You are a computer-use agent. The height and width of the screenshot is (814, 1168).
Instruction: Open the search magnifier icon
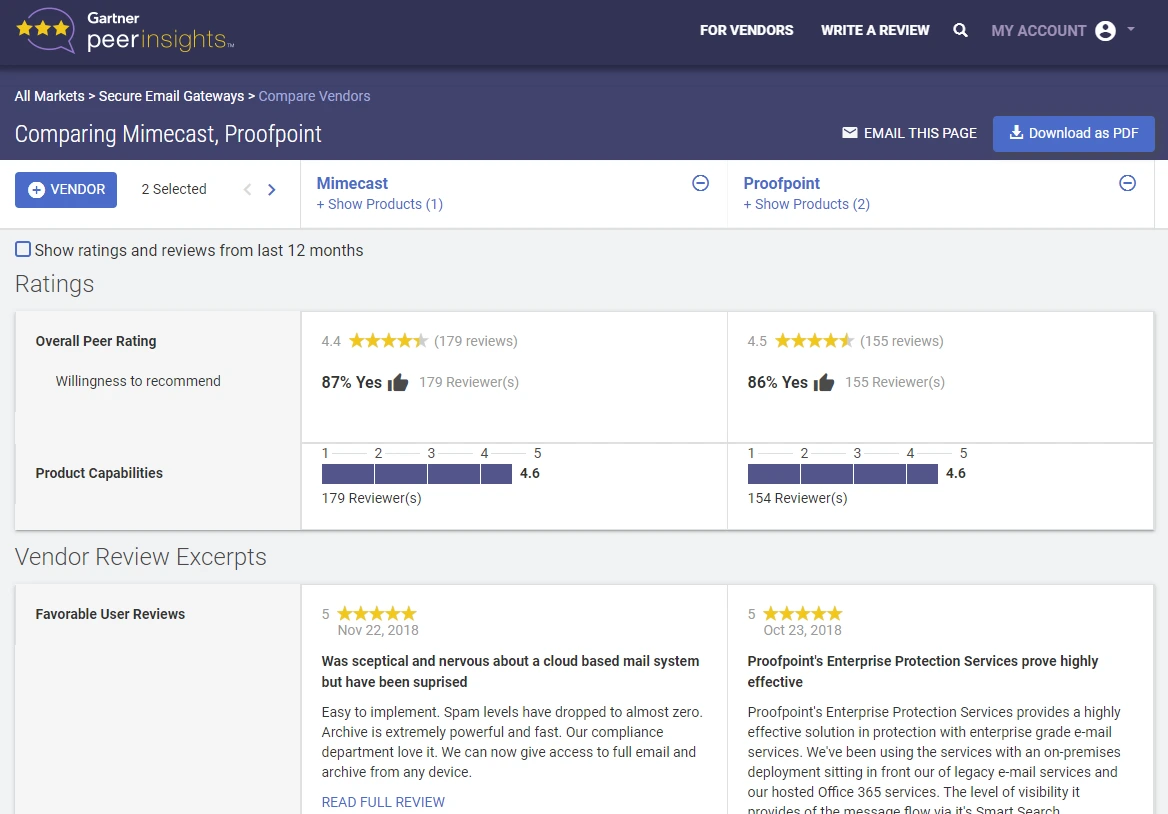(x=960, y=31)
